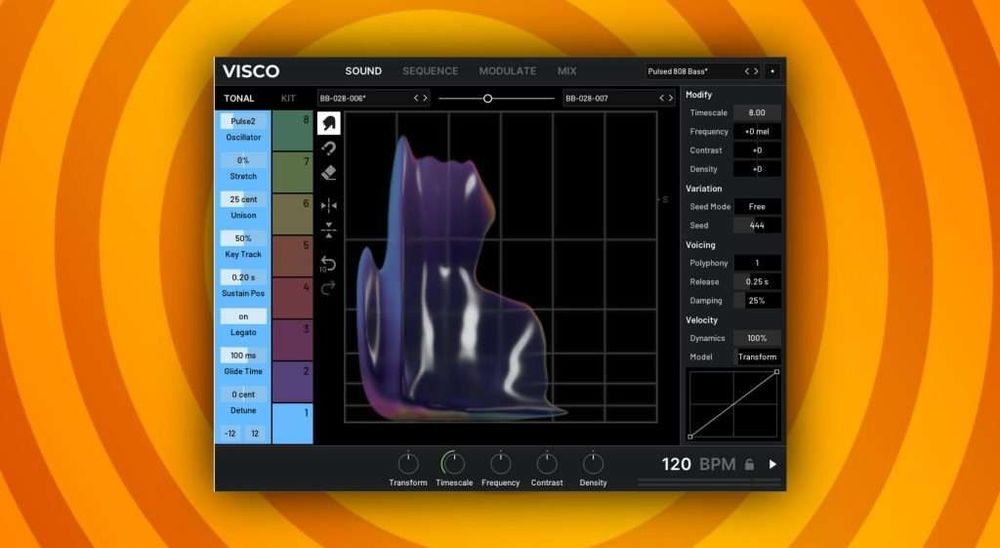This screenshot has height=548, width=1000.
Task: Select next sample for BB-028-007 slot
Action: [671, 98]
